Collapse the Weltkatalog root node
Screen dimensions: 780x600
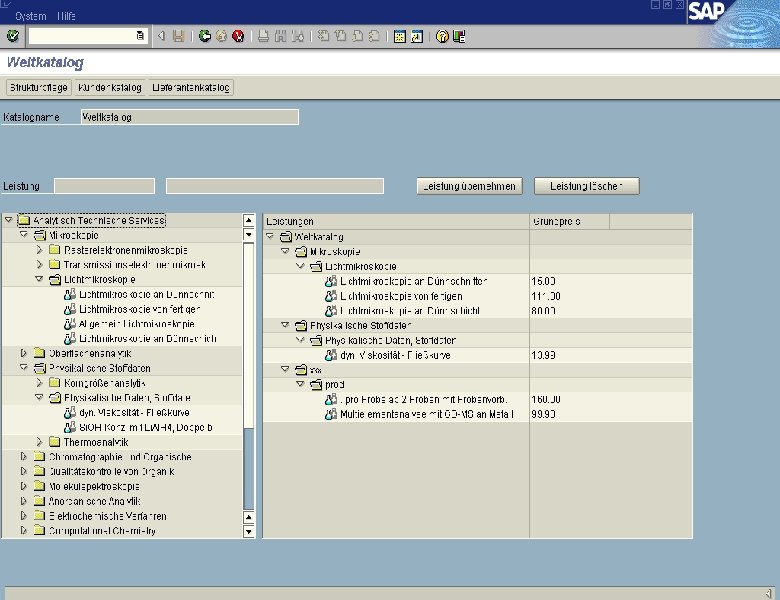coord(270,236)
